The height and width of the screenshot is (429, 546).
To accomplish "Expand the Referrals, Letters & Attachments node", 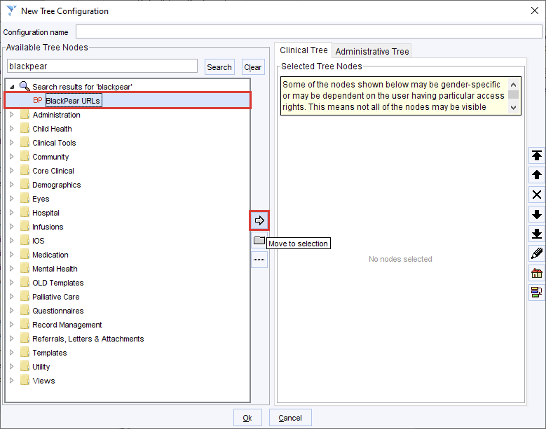I will pyautogui.click(x=11, y=338).
